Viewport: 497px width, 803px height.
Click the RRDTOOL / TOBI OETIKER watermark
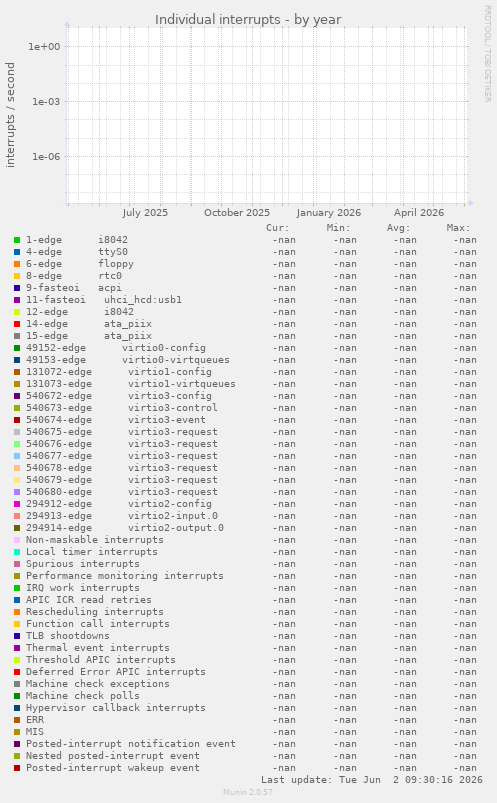(487, 53)
